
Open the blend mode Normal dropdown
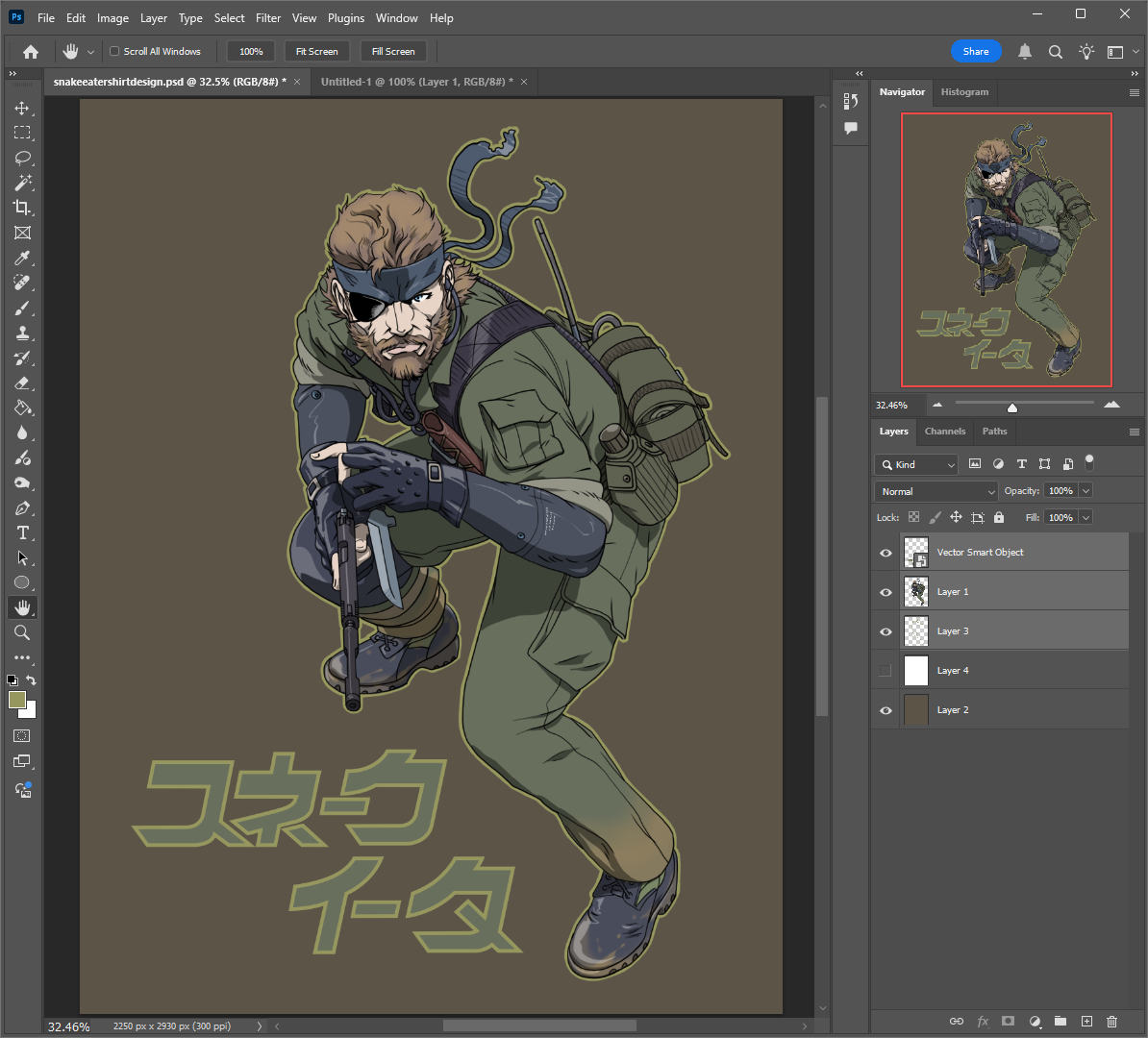pyautogui.click(x=936, y=491)
